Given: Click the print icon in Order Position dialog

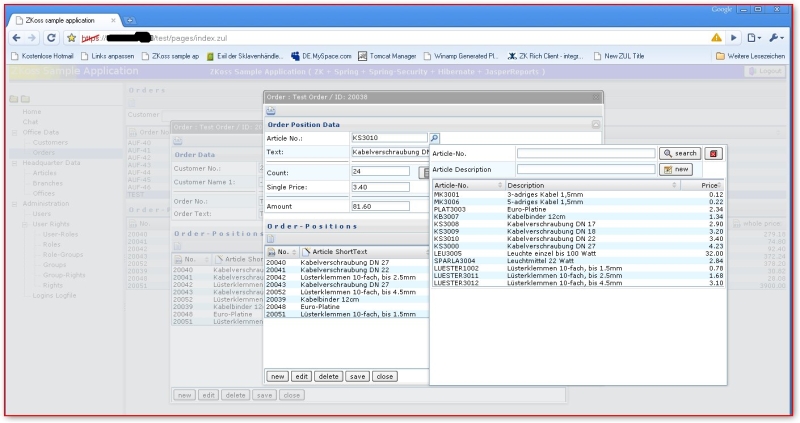Looking at the screenshot, I should pyautogui.click(x=271, y=111).
